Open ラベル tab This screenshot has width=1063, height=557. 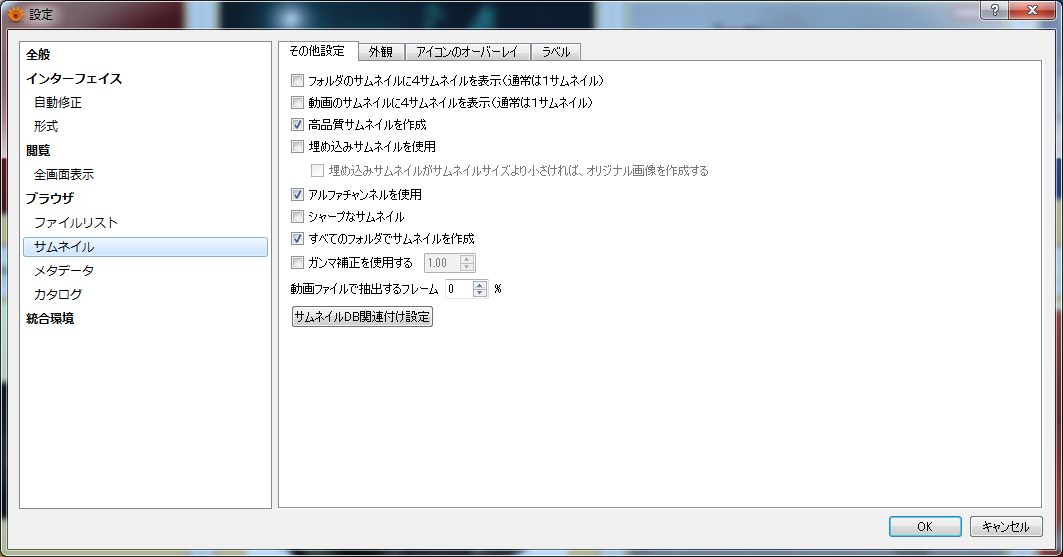tap(556, 52)
